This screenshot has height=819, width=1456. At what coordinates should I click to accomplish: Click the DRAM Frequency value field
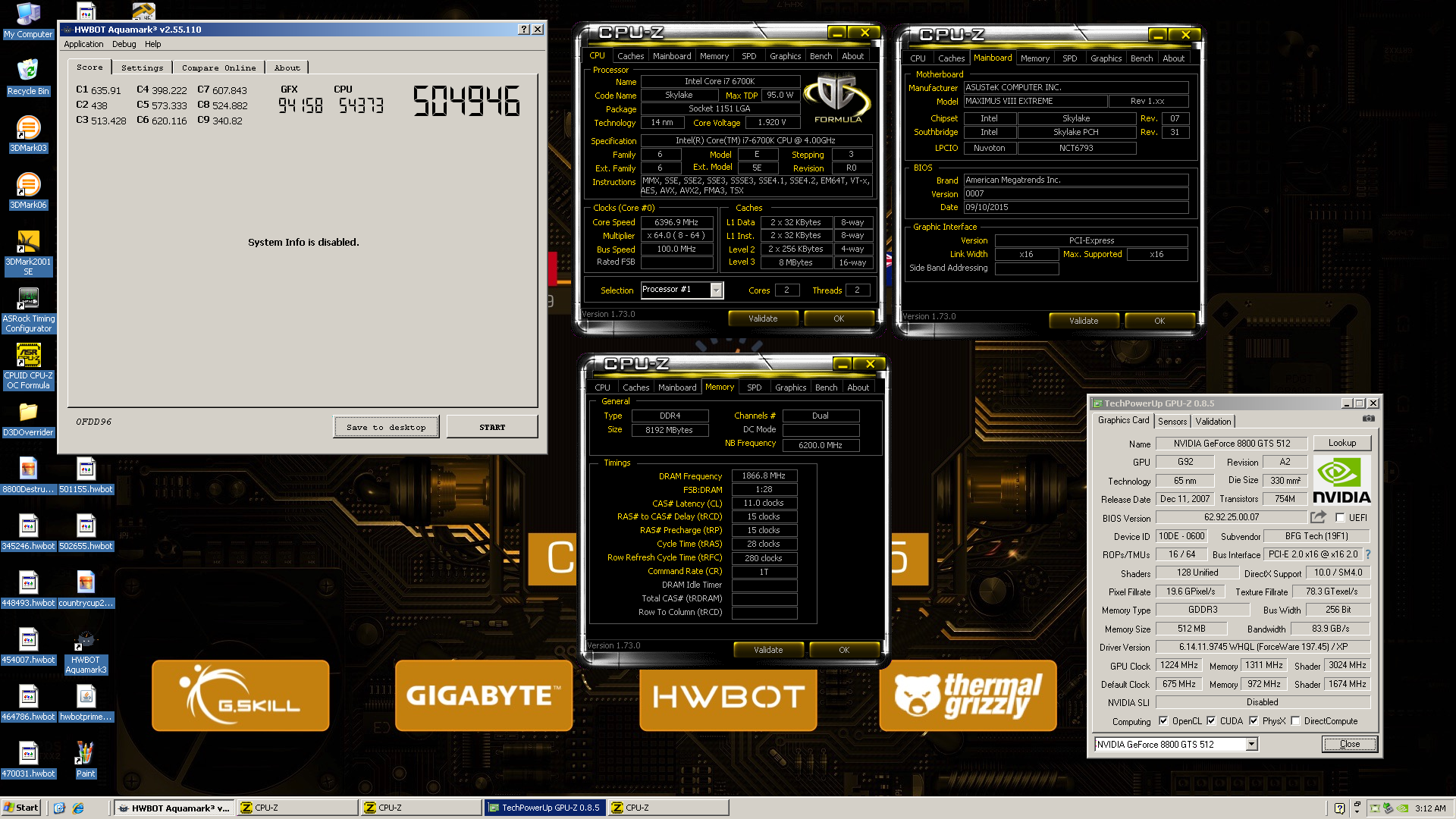coord(764,476)
